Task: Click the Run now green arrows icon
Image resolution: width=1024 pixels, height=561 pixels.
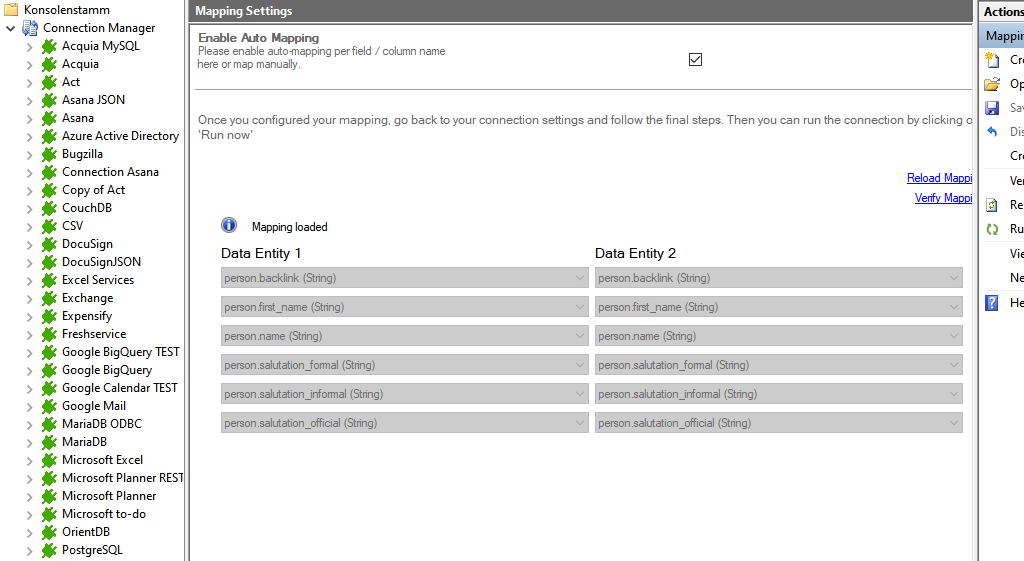Action: tap(992, 229)
